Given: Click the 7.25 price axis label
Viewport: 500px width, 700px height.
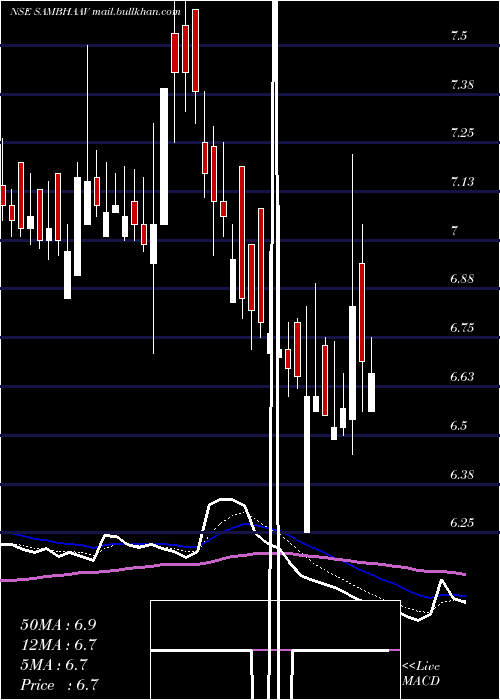Looking at the screenshot, I should (x=462, y=133).
